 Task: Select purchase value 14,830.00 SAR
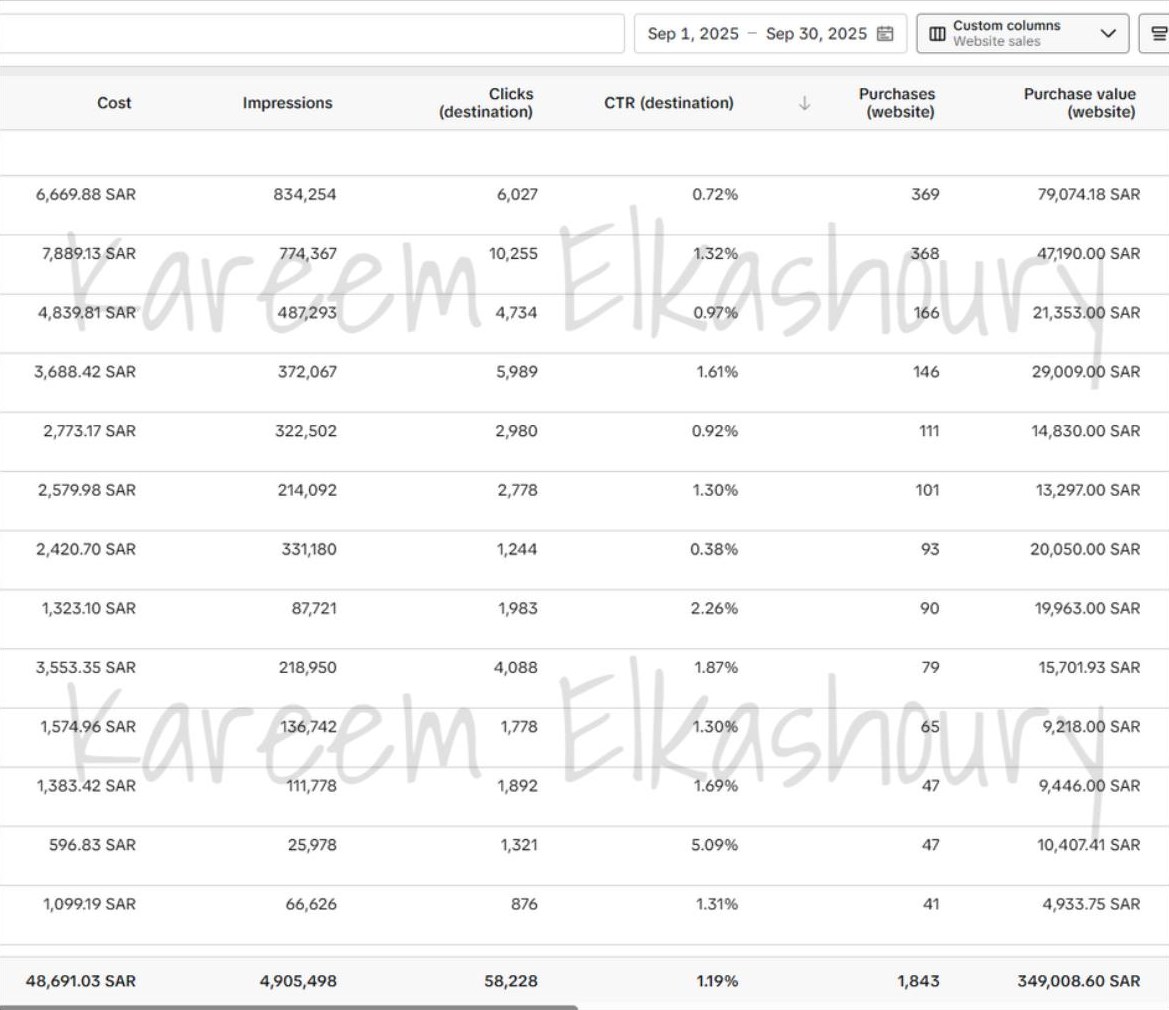pyautogui.click(x=1086, y=431)
